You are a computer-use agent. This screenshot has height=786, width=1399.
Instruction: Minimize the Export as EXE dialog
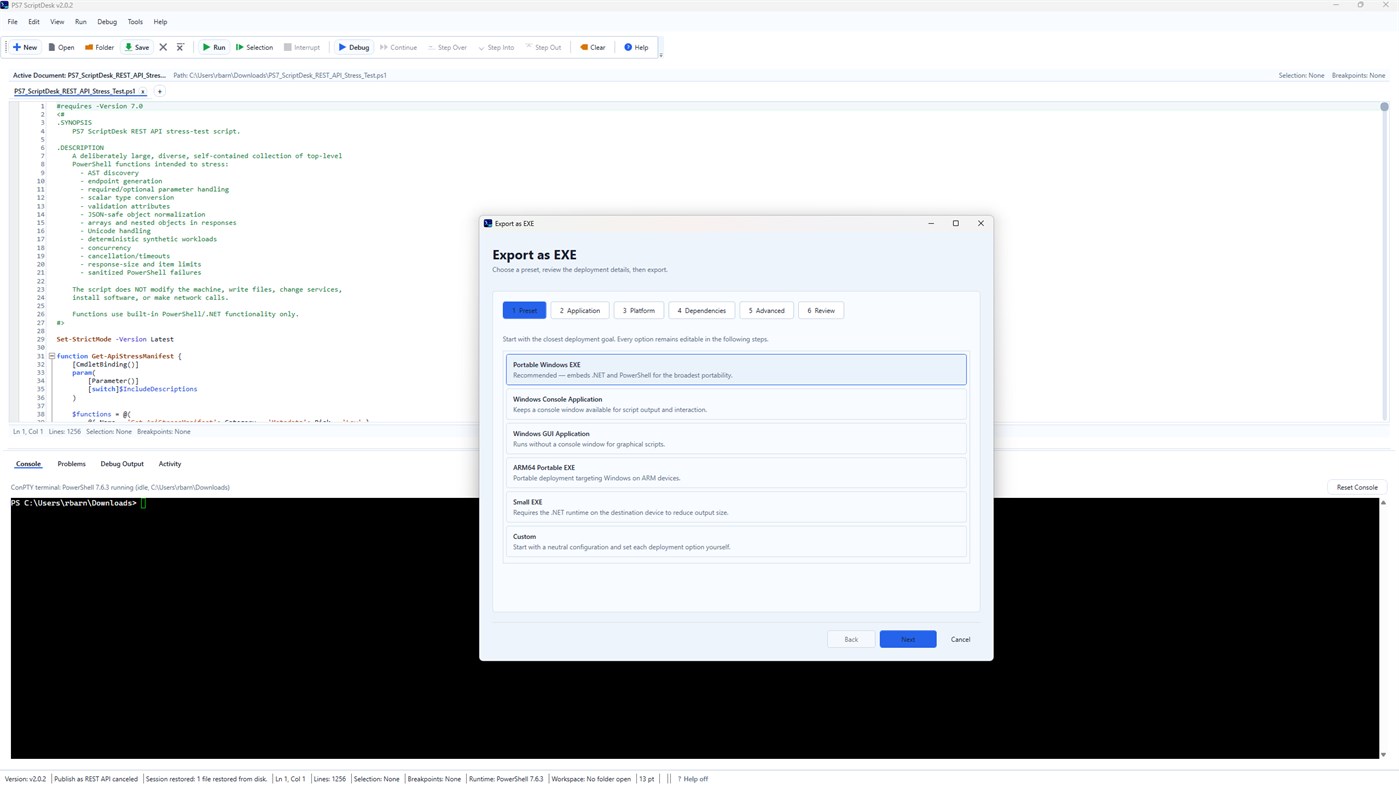931,224
